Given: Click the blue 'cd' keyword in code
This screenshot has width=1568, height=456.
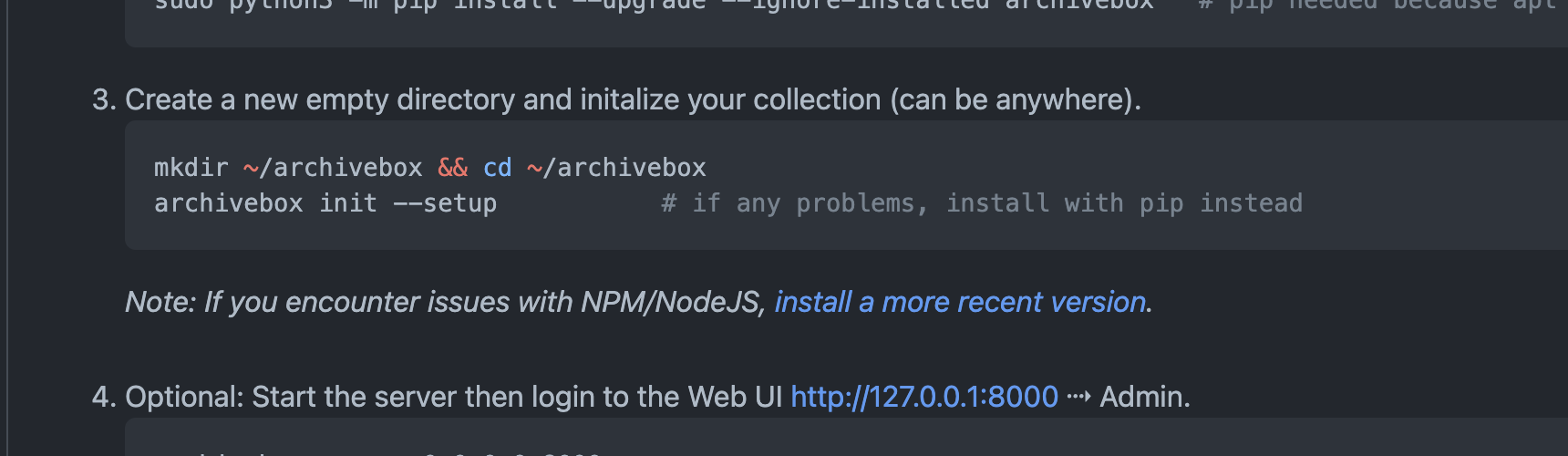Looking at the screenshot, I should pos(497,168).
